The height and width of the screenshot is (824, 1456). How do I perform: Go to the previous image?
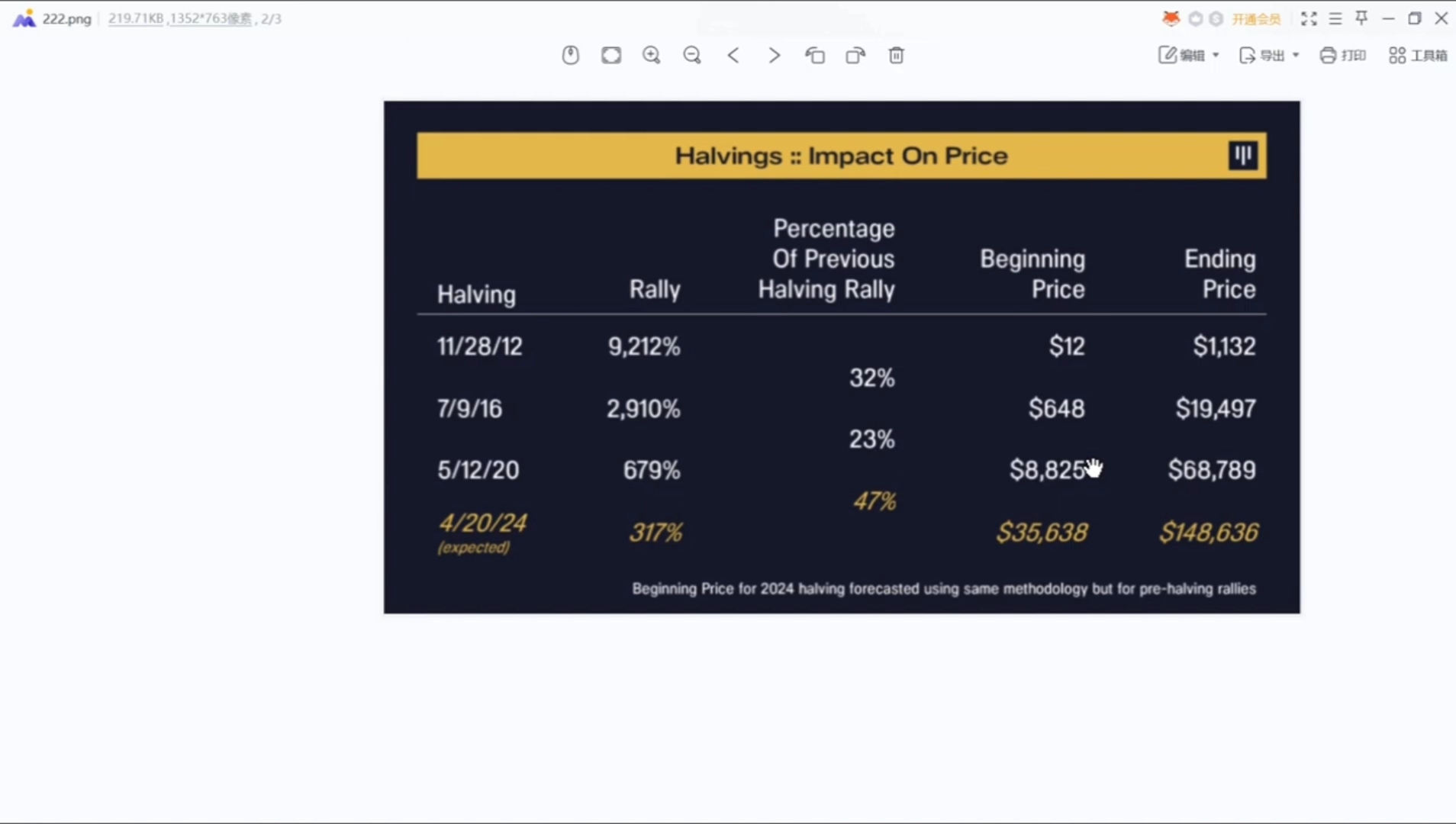(x=733, y=55)
